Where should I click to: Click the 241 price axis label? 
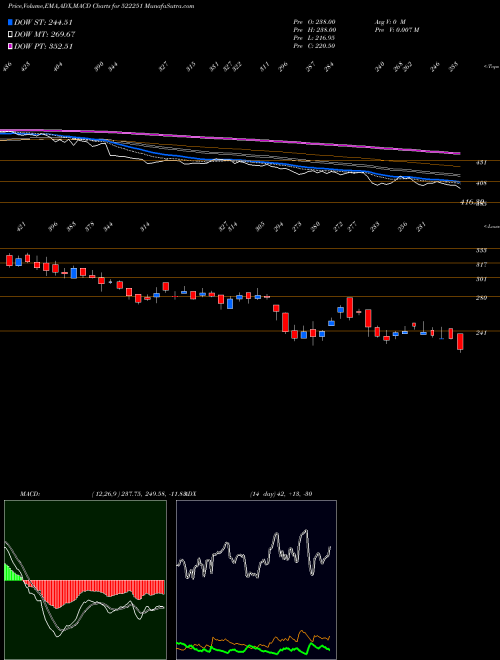pyautogui.click(x=481, y=333)
